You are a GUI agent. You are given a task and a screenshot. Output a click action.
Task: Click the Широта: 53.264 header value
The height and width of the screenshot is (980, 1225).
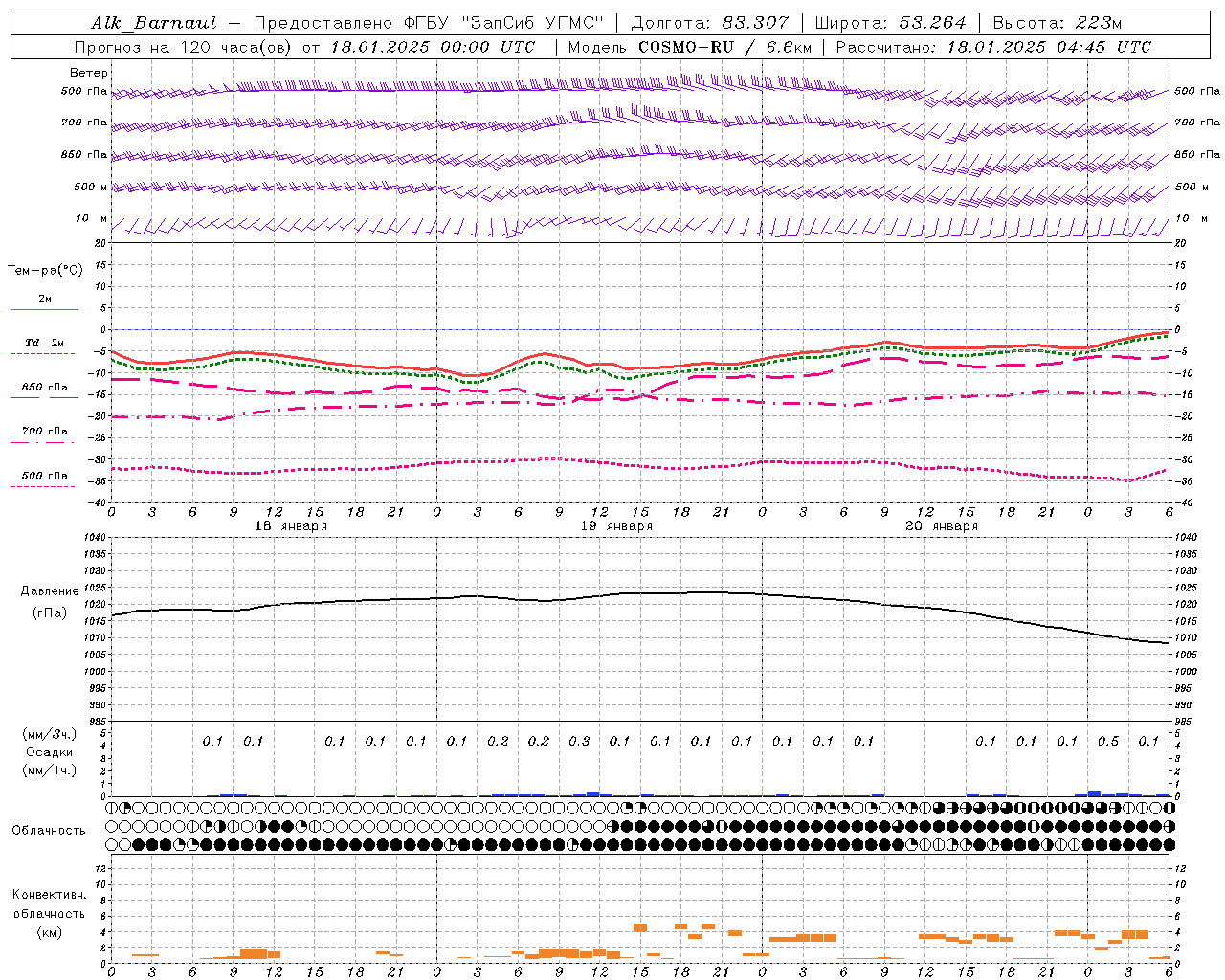pos(890,23)
